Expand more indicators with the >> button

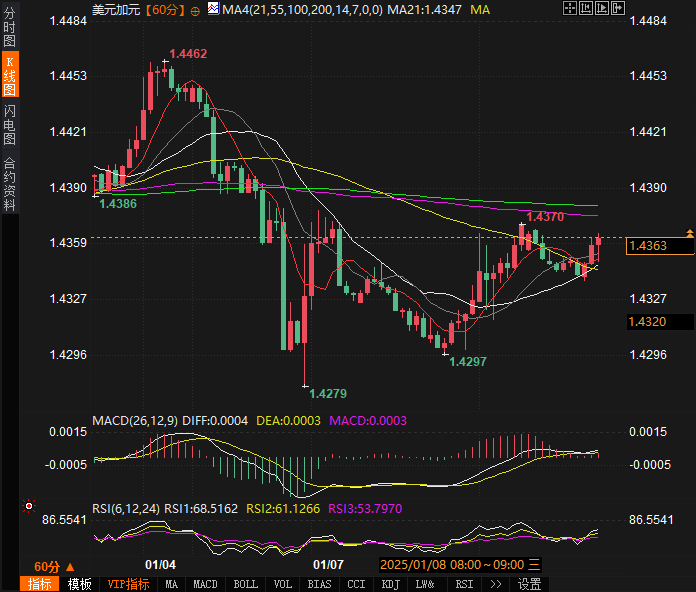tap(495, 584)
